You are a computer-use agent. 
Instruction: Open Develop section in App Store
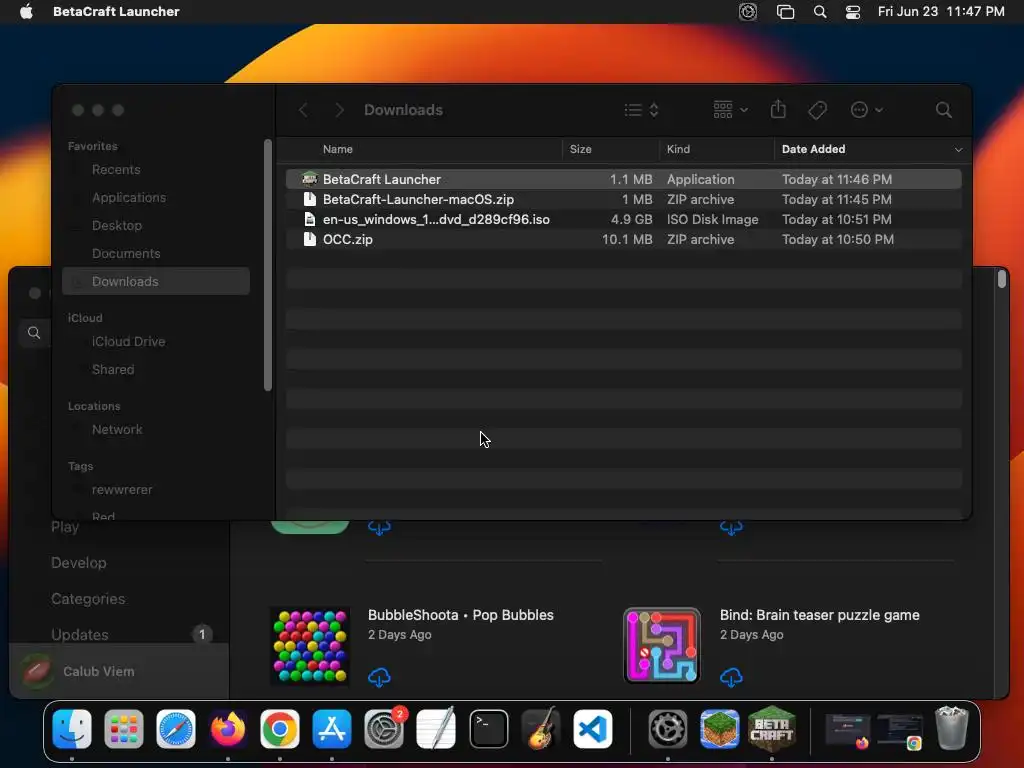[x=78, y=563]
